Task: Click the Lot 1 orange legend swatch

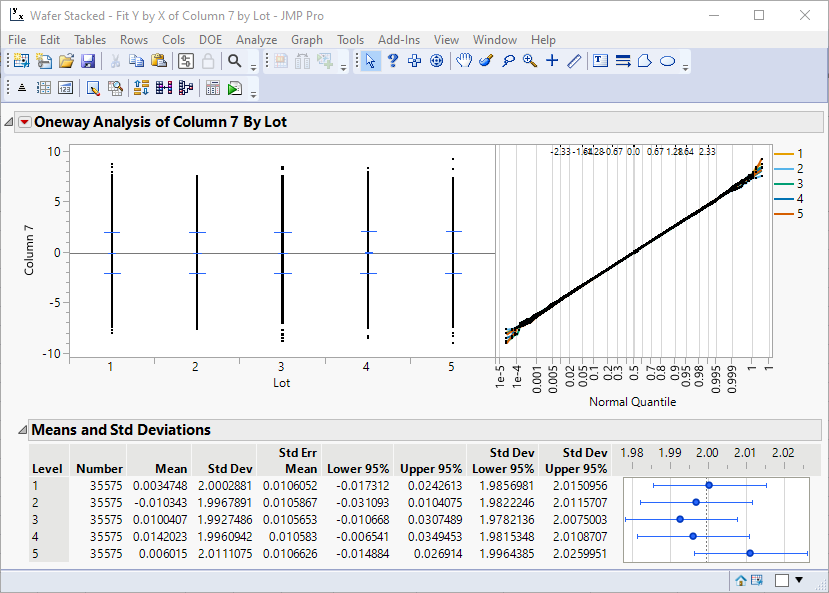Action: point(783,154)
